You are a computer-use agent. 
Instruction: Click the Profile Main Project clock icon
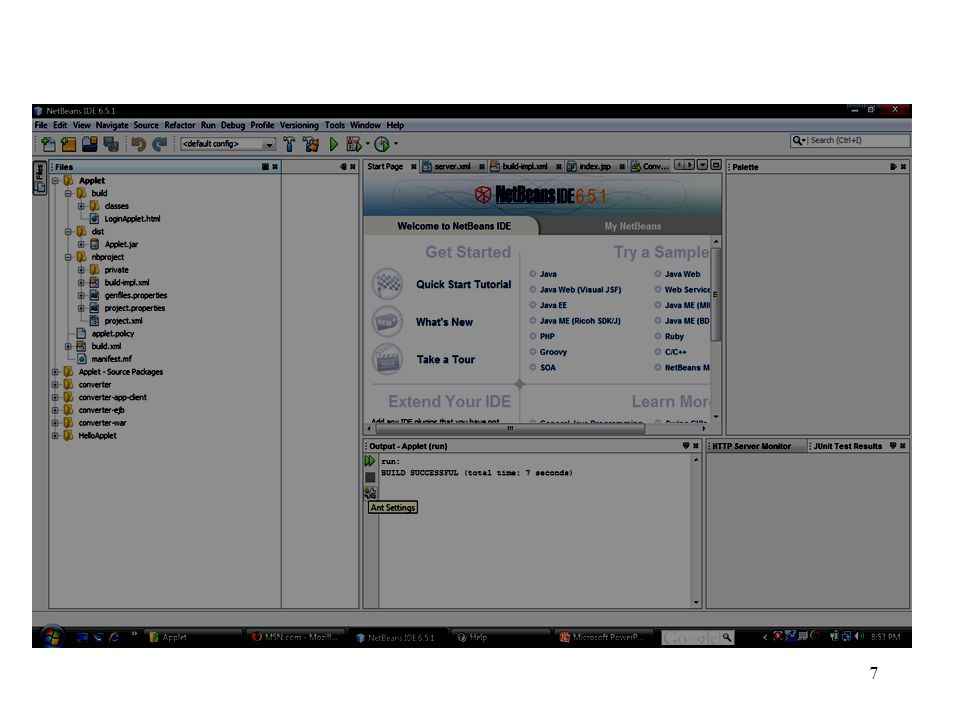pos(382,144)
